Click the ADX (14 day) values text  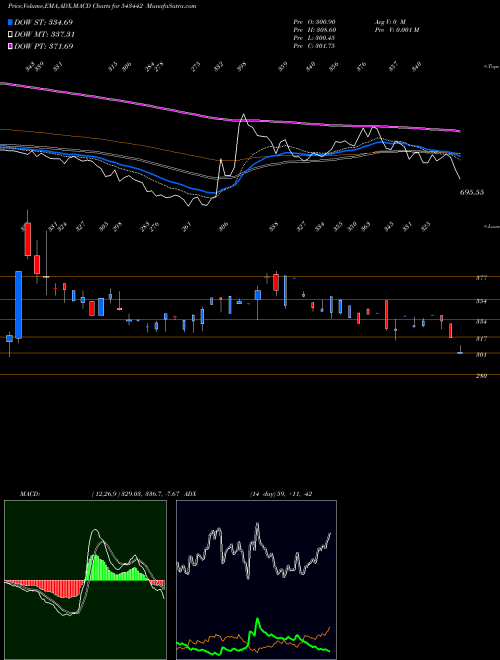280,493
